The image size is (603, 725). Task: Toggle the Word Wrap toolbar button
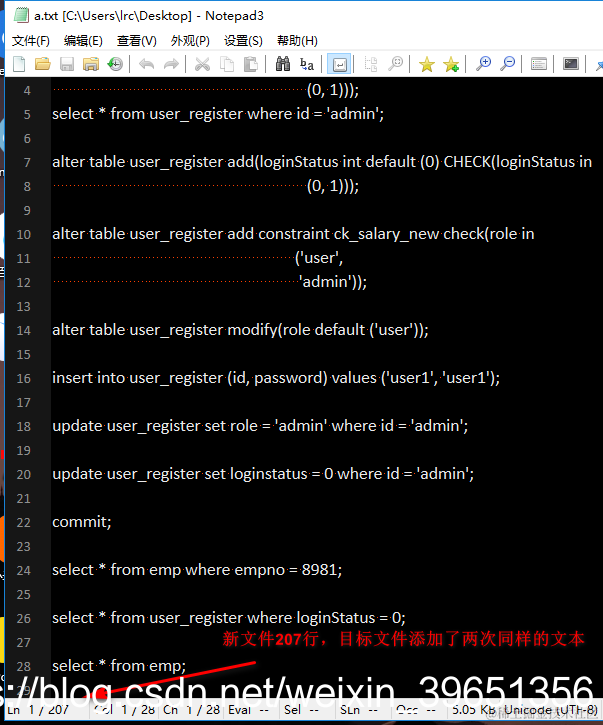point(339,64)
